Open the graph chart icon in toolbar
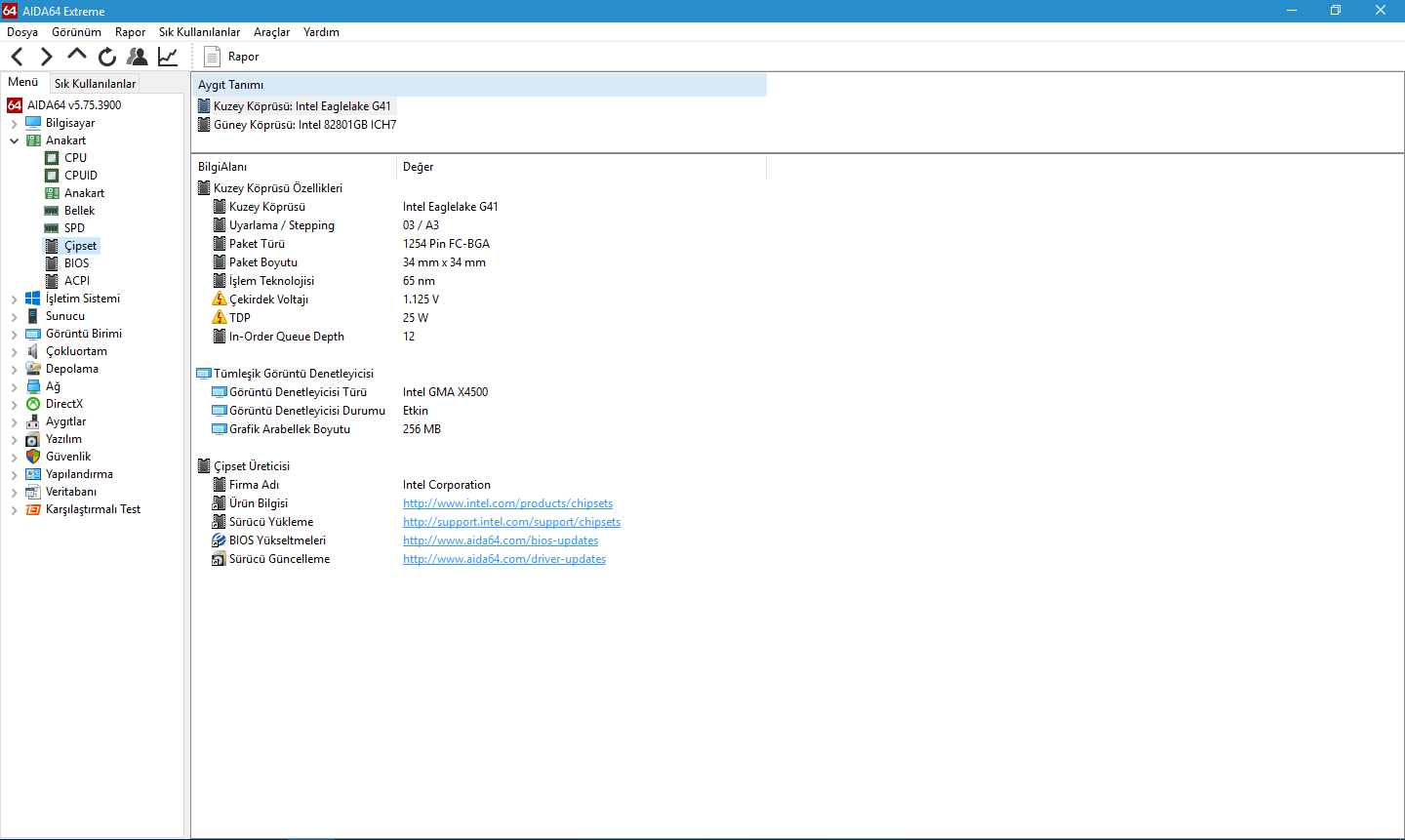The height and width of the screenshot is (840, 1405). click(168, 57)
